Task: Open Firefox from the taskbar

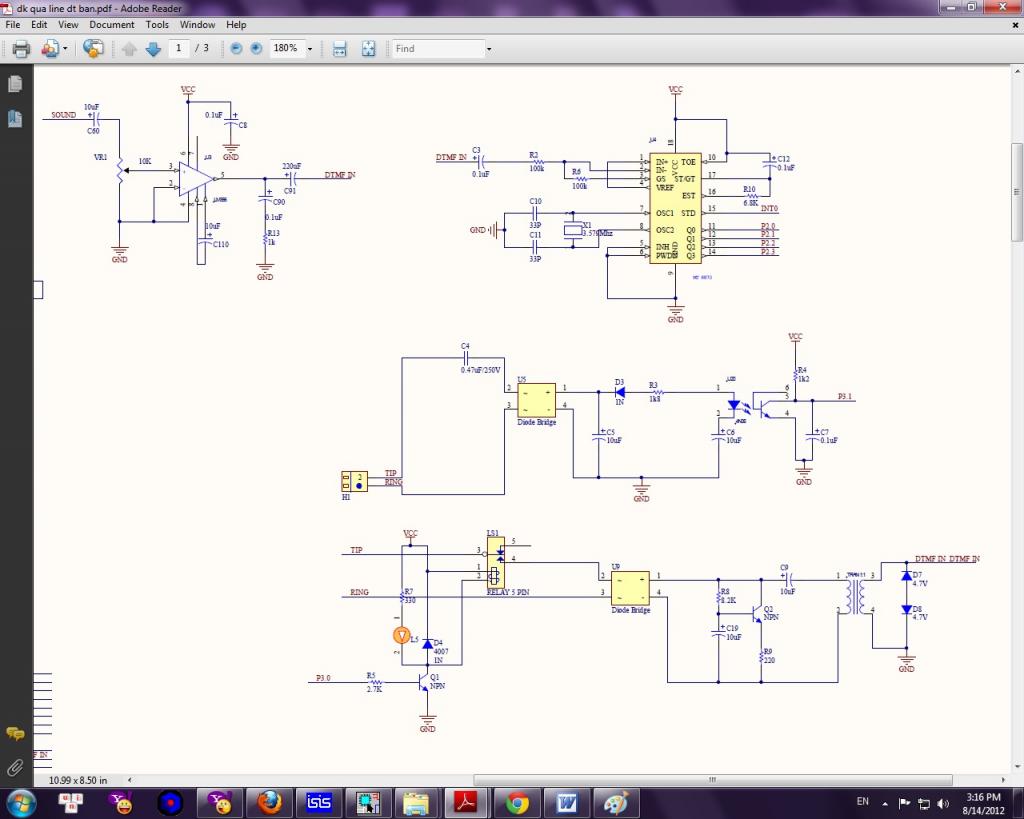Action: 269,802
